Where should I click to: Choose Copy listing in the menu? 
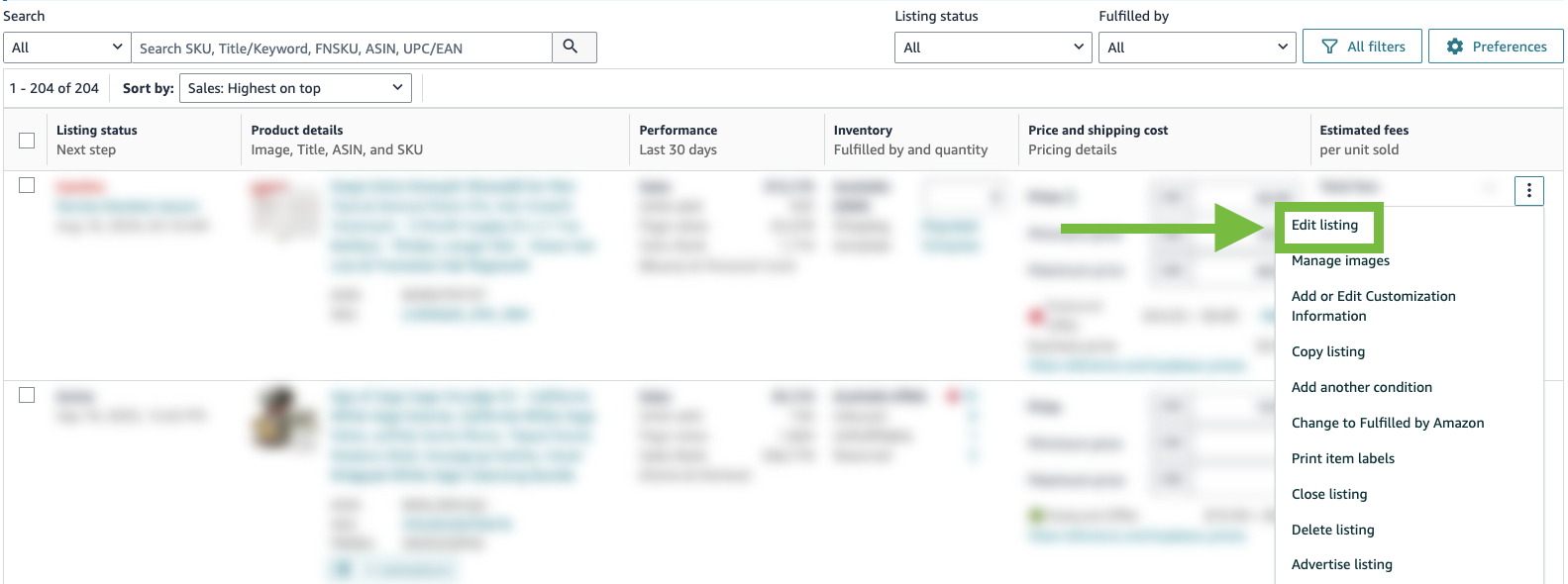click(1327, 351)
